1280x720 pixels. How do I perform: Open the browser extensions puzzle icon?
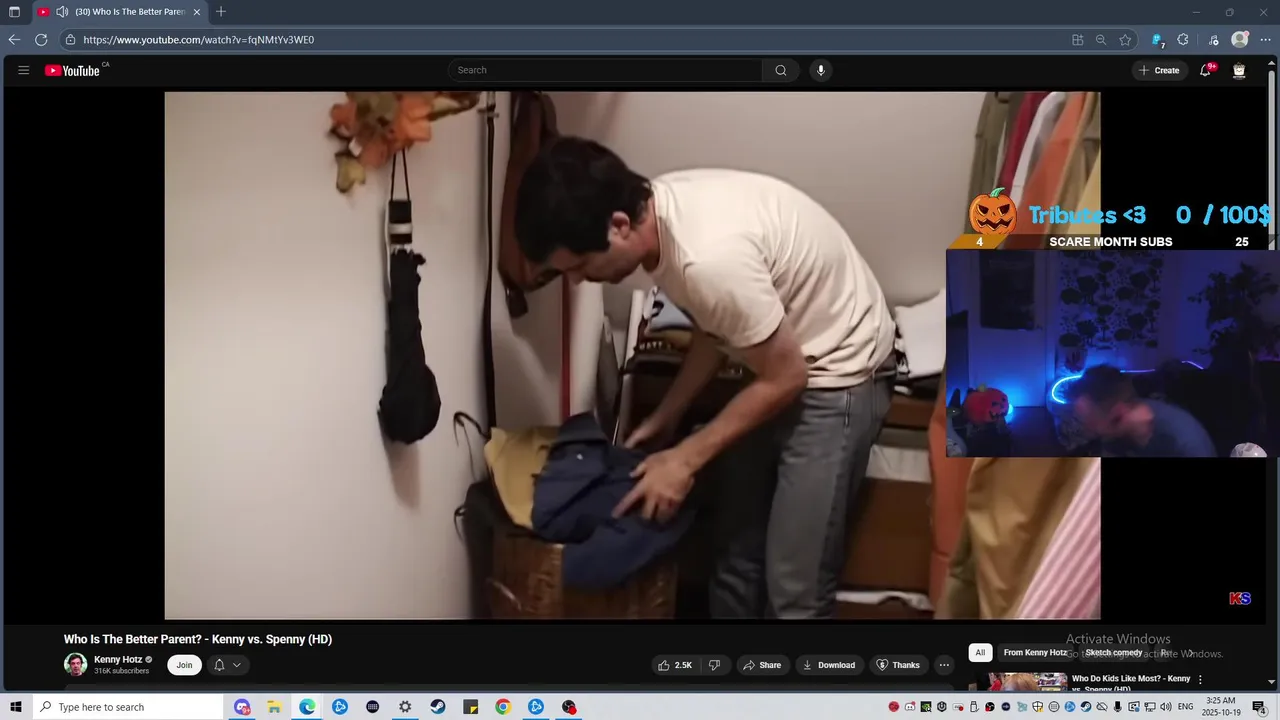pos(1183,40)
